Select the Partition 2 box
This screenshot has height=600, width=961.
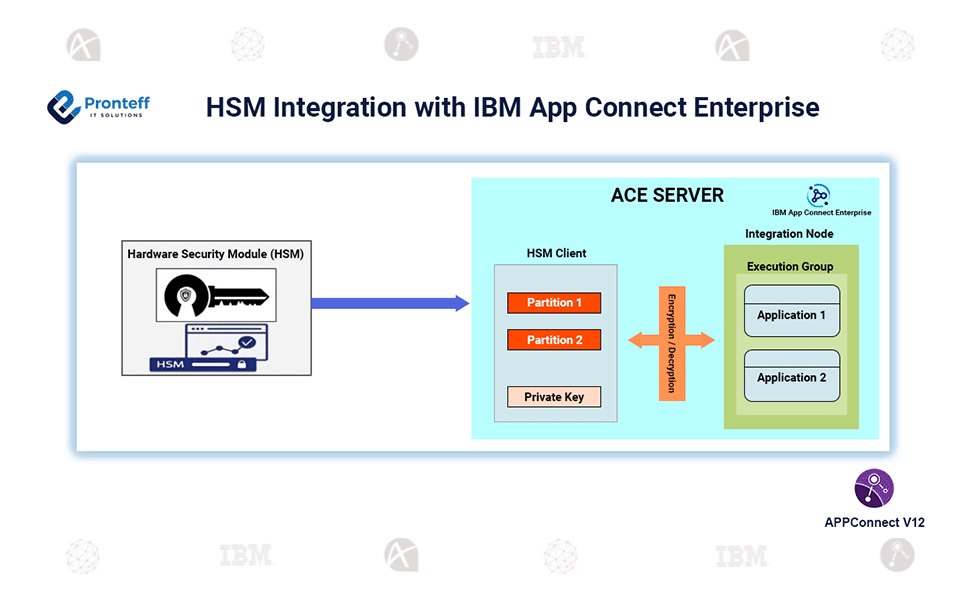[554, 340]
